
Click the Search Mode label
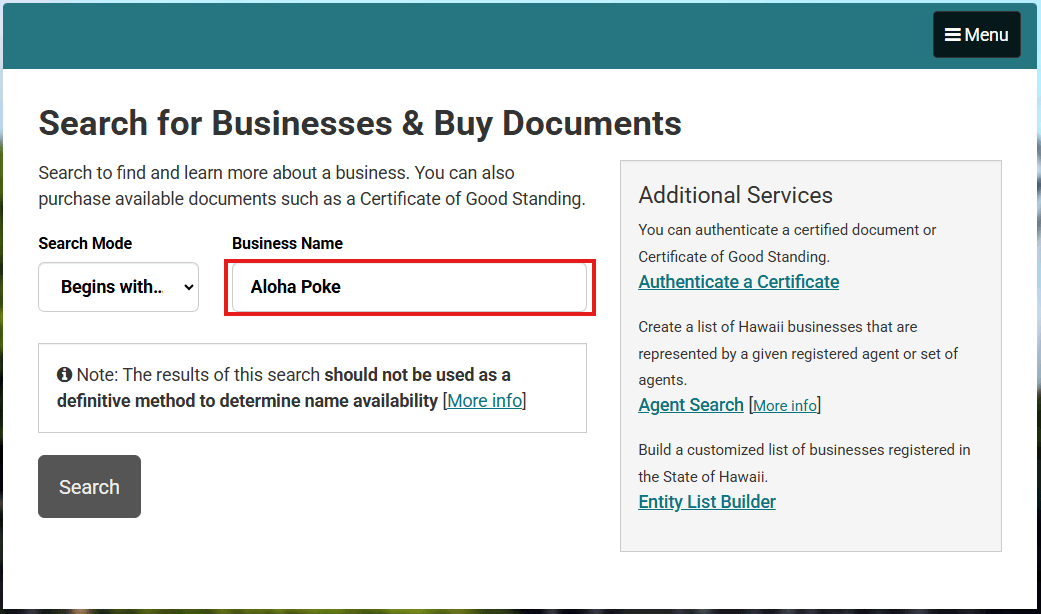pyautogui.click(x=85, y=243)
